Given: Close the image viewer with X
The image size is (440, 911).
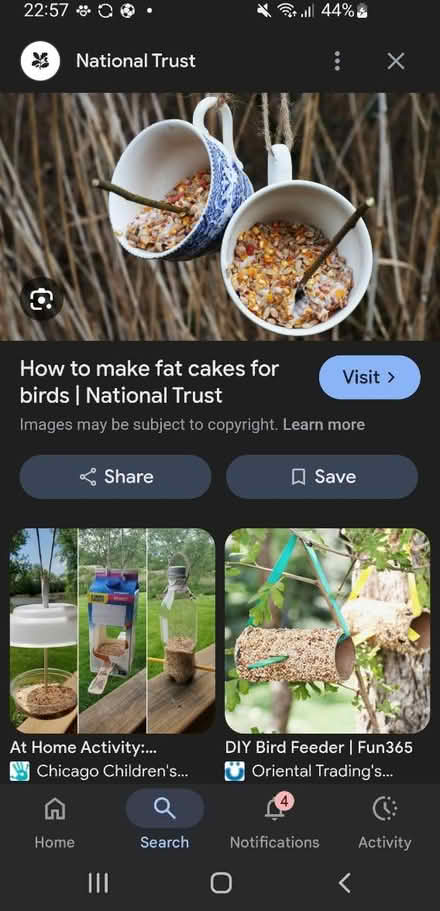Looking at the screenshot, I should [396, 61].
